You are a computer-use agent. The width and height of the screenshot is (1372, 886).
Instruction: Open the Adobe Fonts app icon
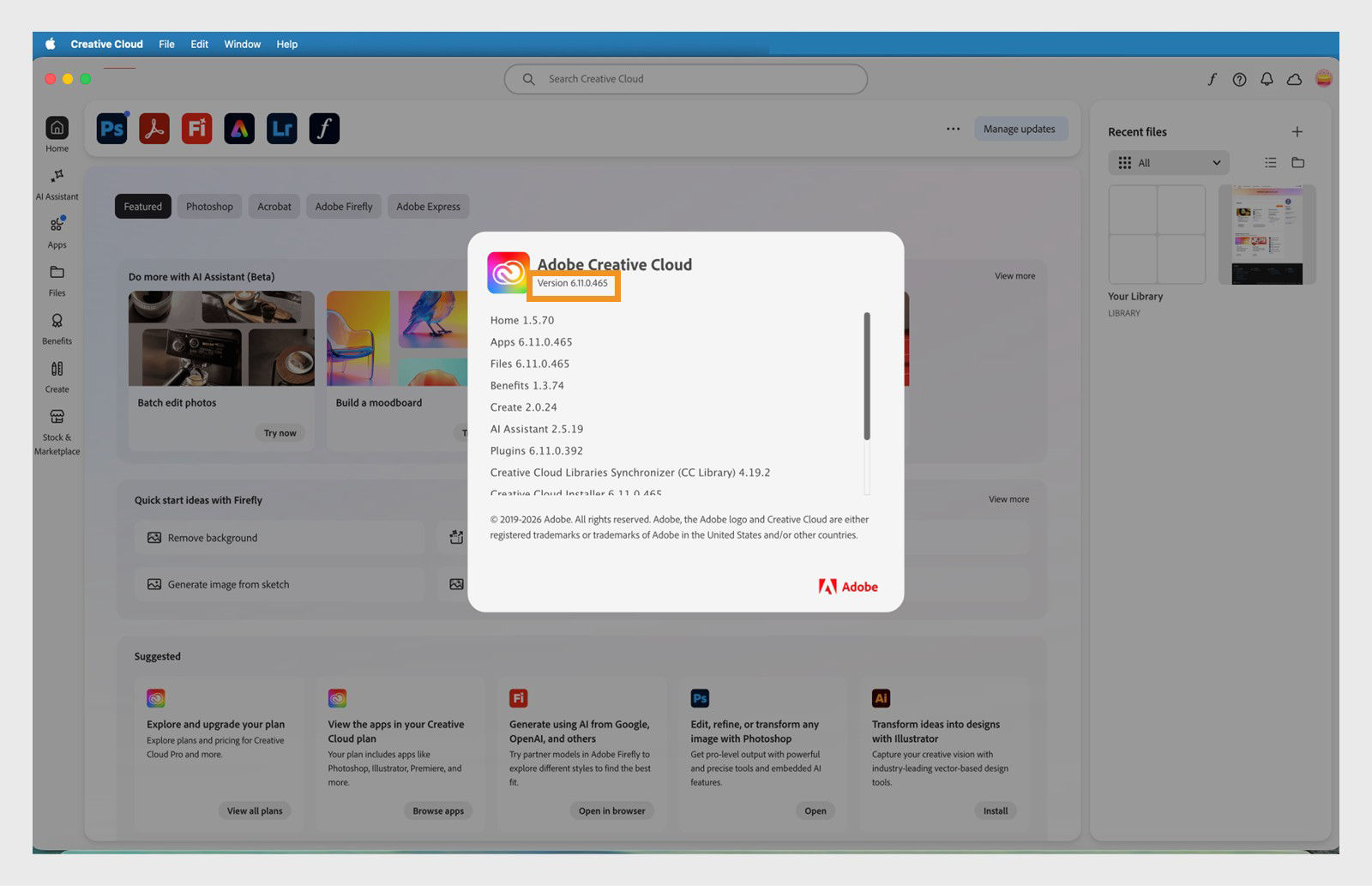324,129
